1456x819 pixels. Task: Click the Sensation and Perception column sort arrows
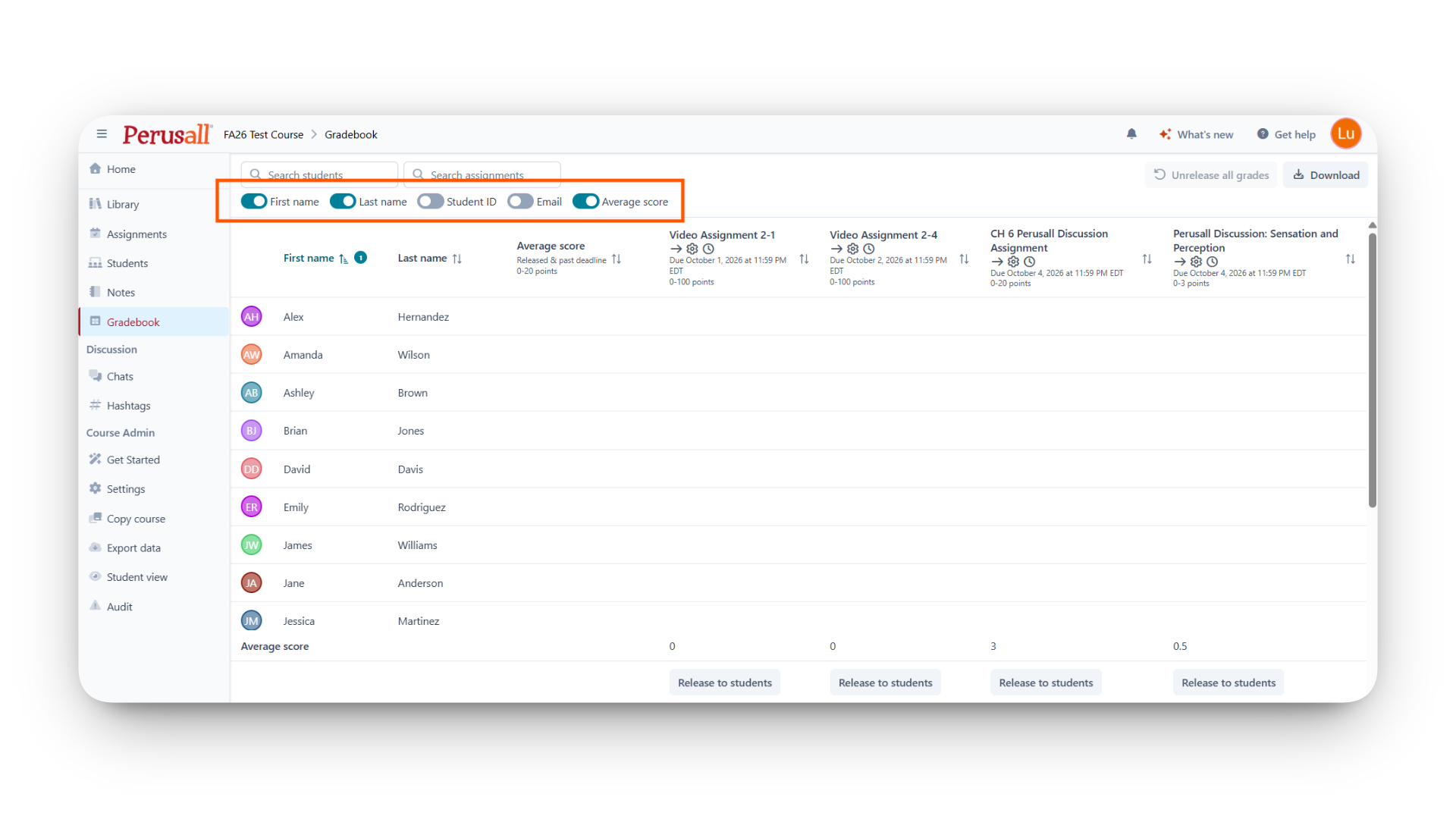coord(1351,259)
